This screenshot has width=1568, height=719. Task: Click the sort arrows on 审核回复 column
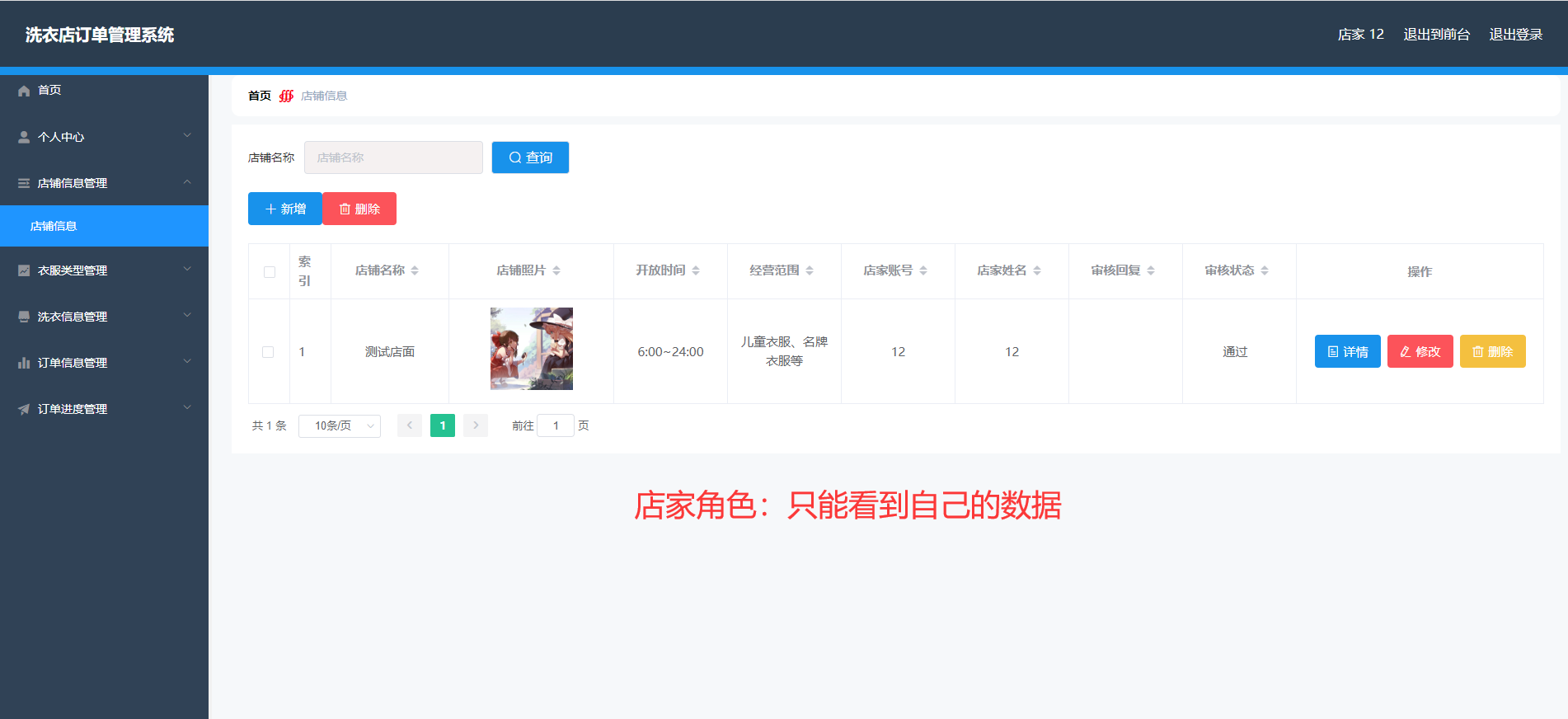point(1151,270)
